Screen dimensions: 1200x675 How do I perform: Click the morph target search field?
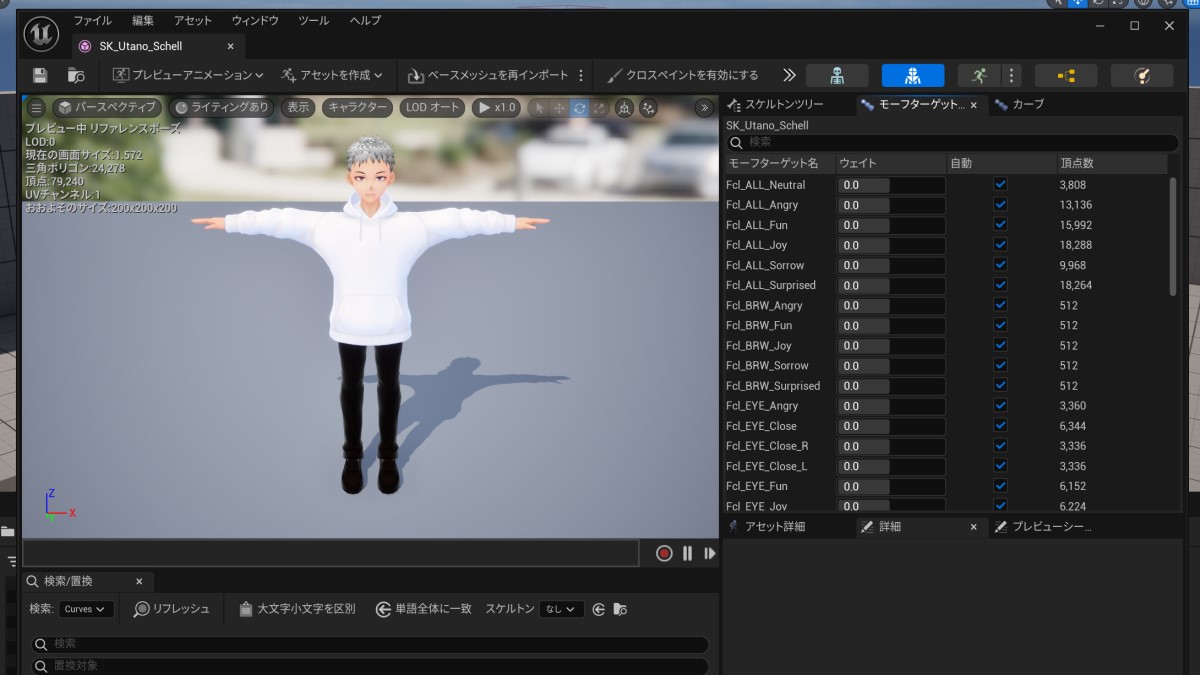click(x=952, y=143)
